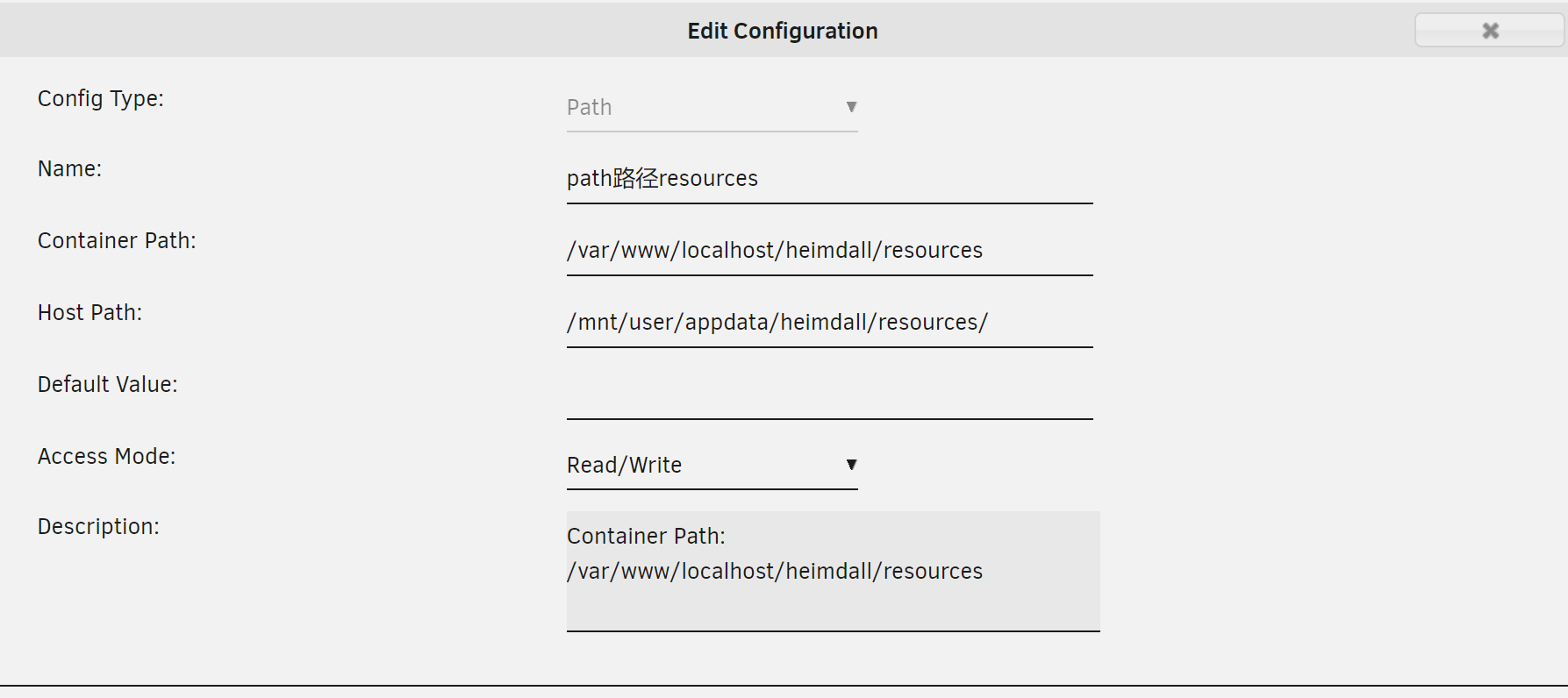
Task: Click the Access Mode dropdown arrow
Action: (851, 465)
